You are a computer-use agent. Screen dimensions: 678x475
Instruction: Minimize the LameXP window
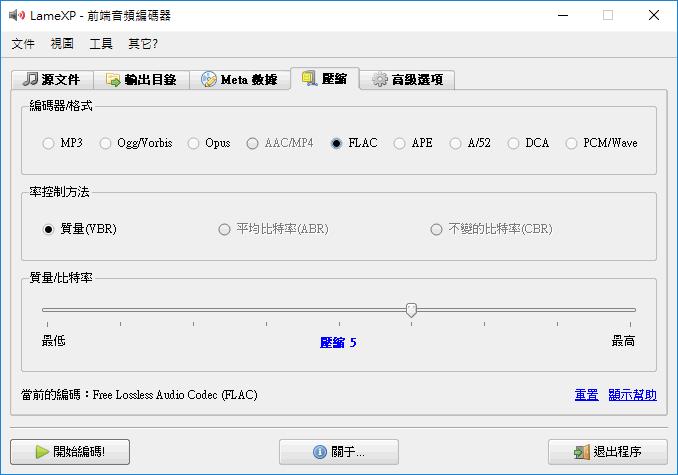click(x=563, y=16)
